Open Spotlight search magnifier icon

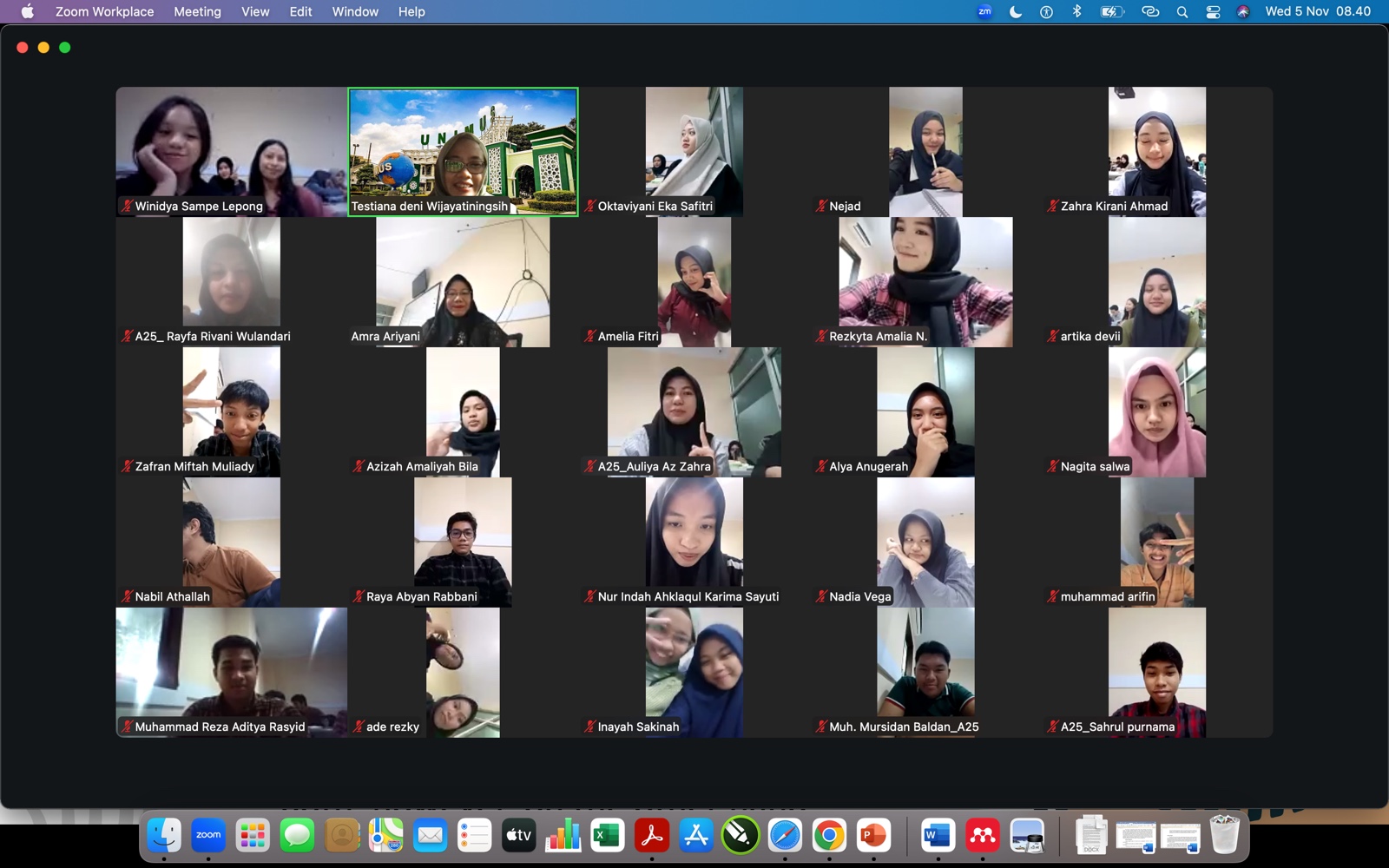point(1182,11)
